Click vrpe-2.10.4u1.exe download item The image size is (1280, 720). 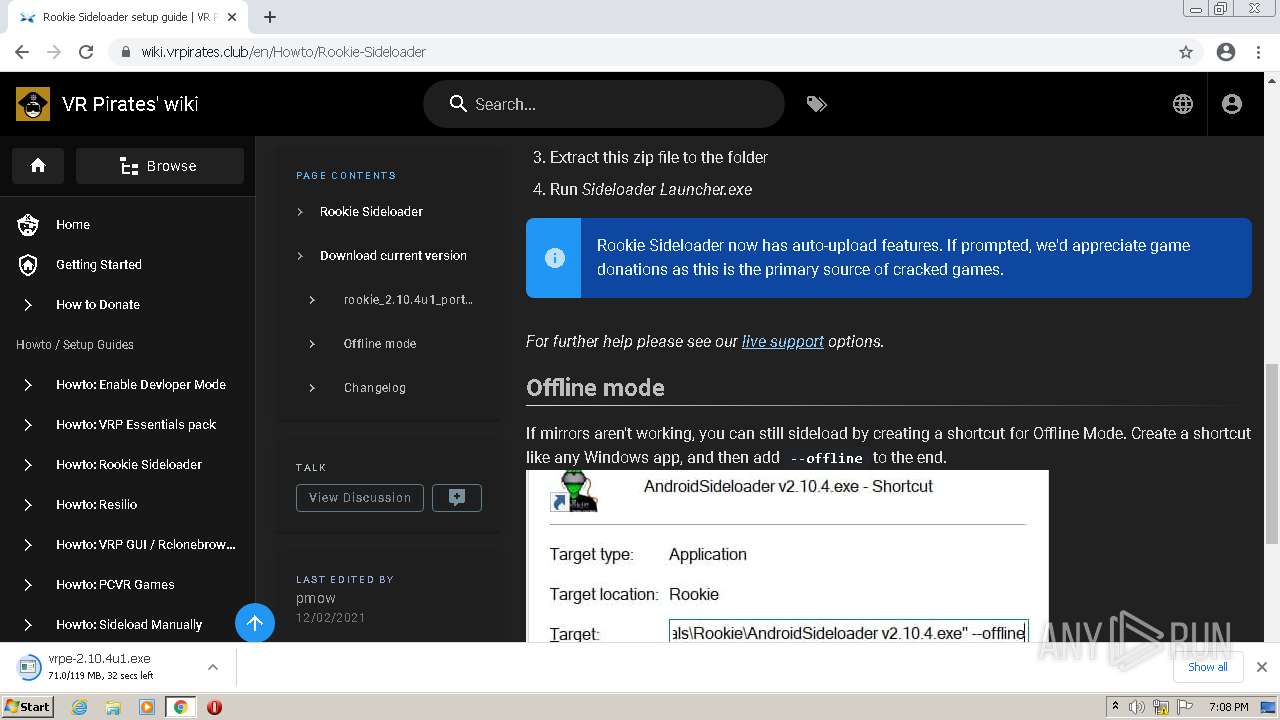click(x=99, y=667)
